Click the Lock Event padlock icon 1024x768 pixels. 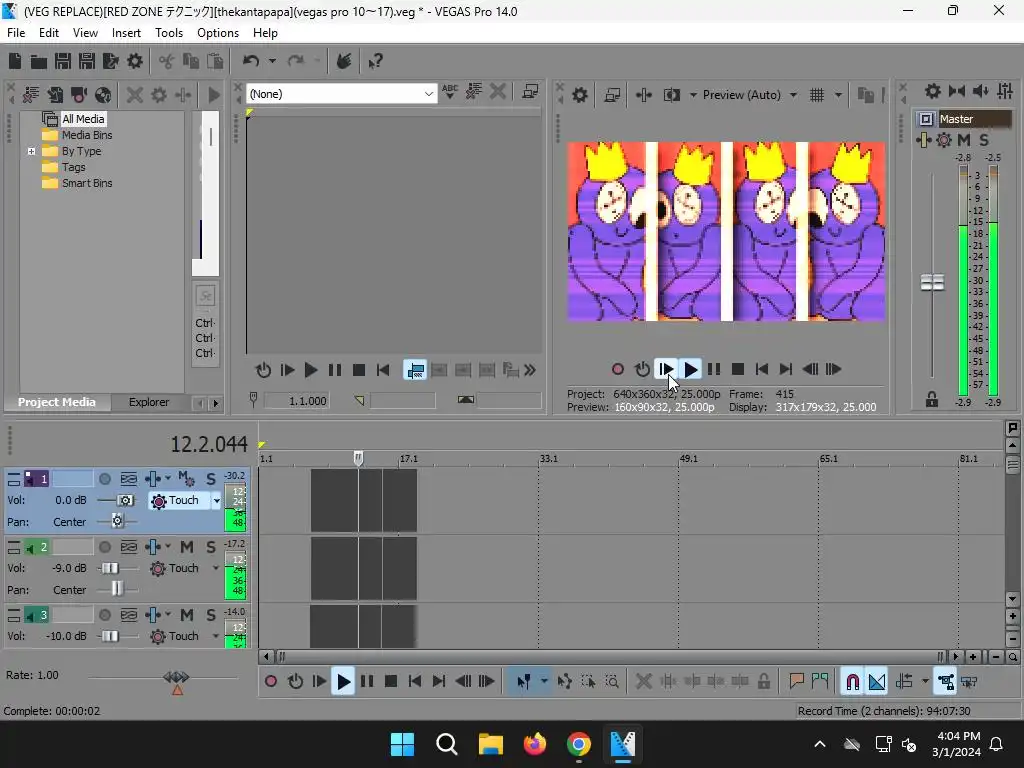pyautogui.click(x=764, y=682)
